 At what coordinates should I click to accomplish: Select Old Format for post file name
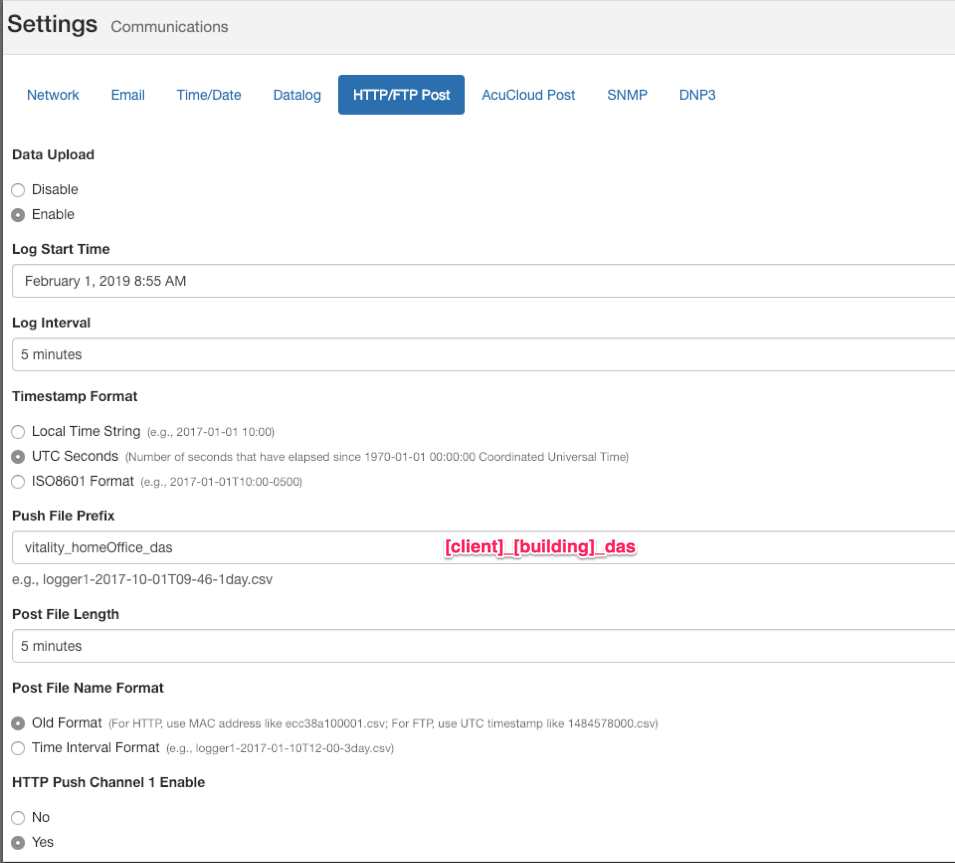[x=18, y=723]
